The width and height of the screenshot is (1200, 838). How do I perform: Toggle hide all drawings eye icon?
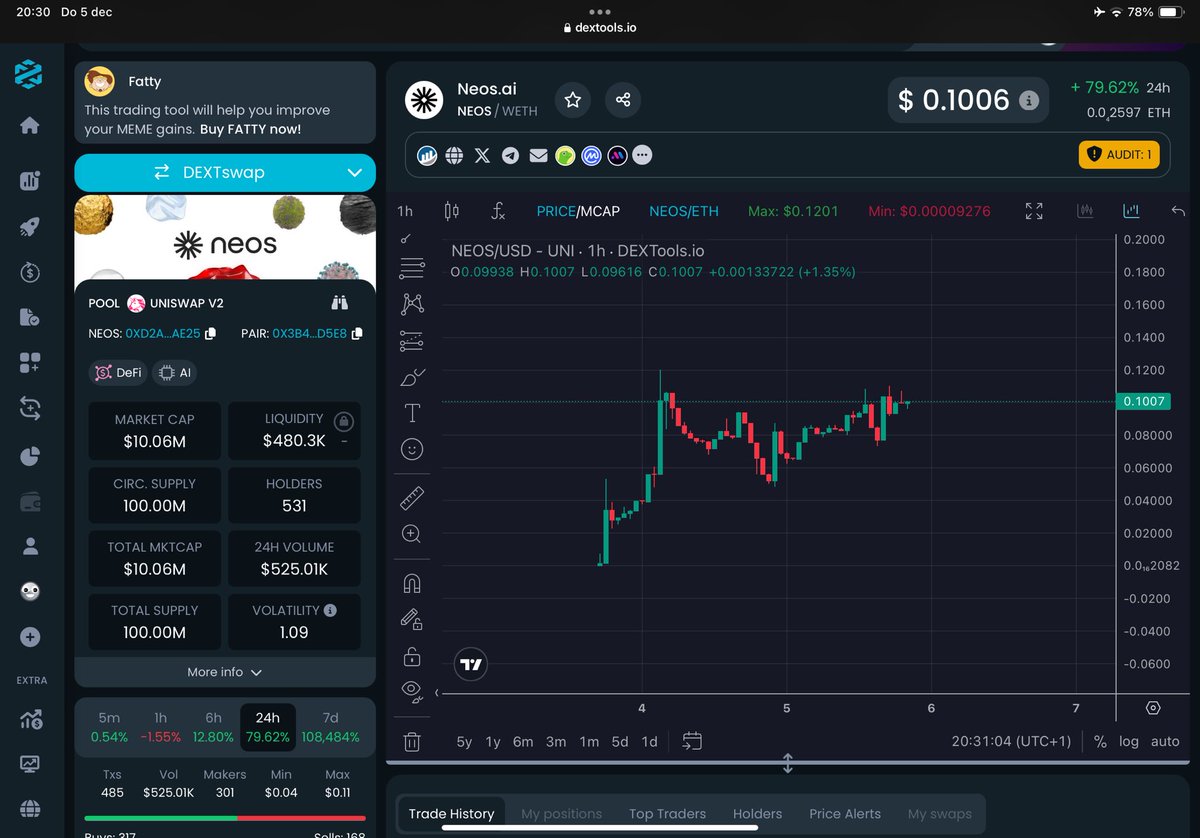tap(412, 690)
